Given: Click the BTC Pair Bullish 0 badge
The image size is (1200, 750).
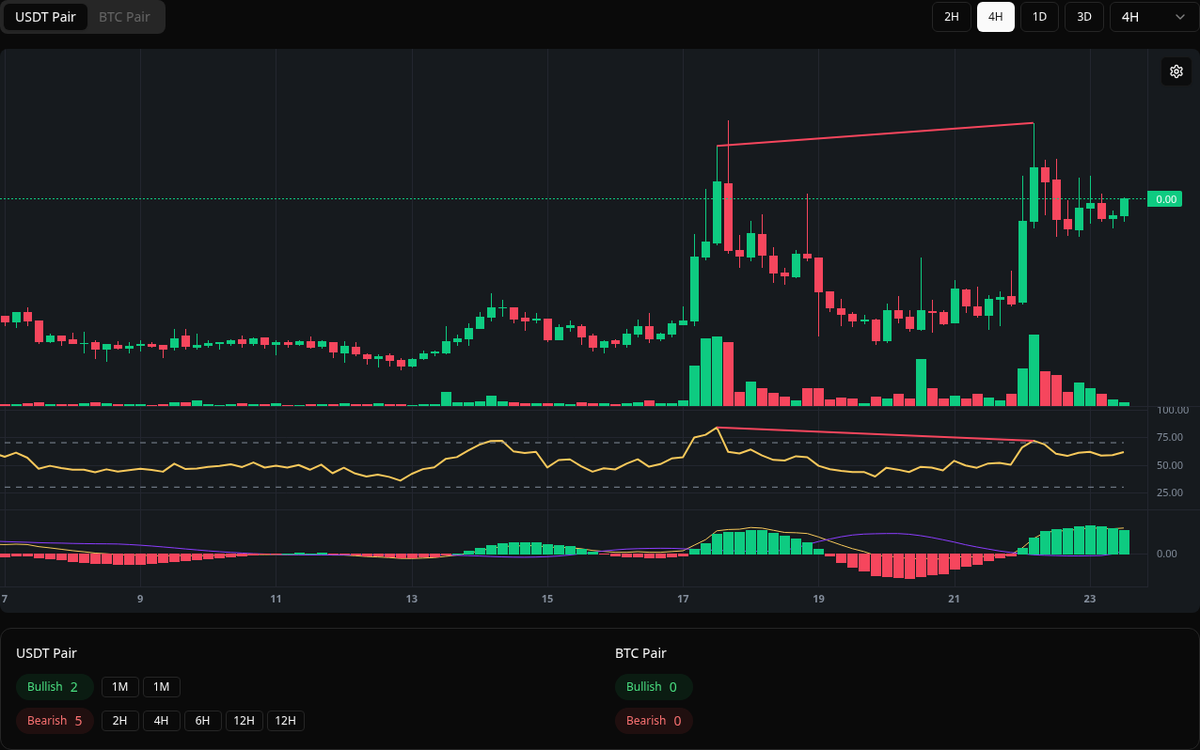Looking at the screenshot, I should point(653,687).
